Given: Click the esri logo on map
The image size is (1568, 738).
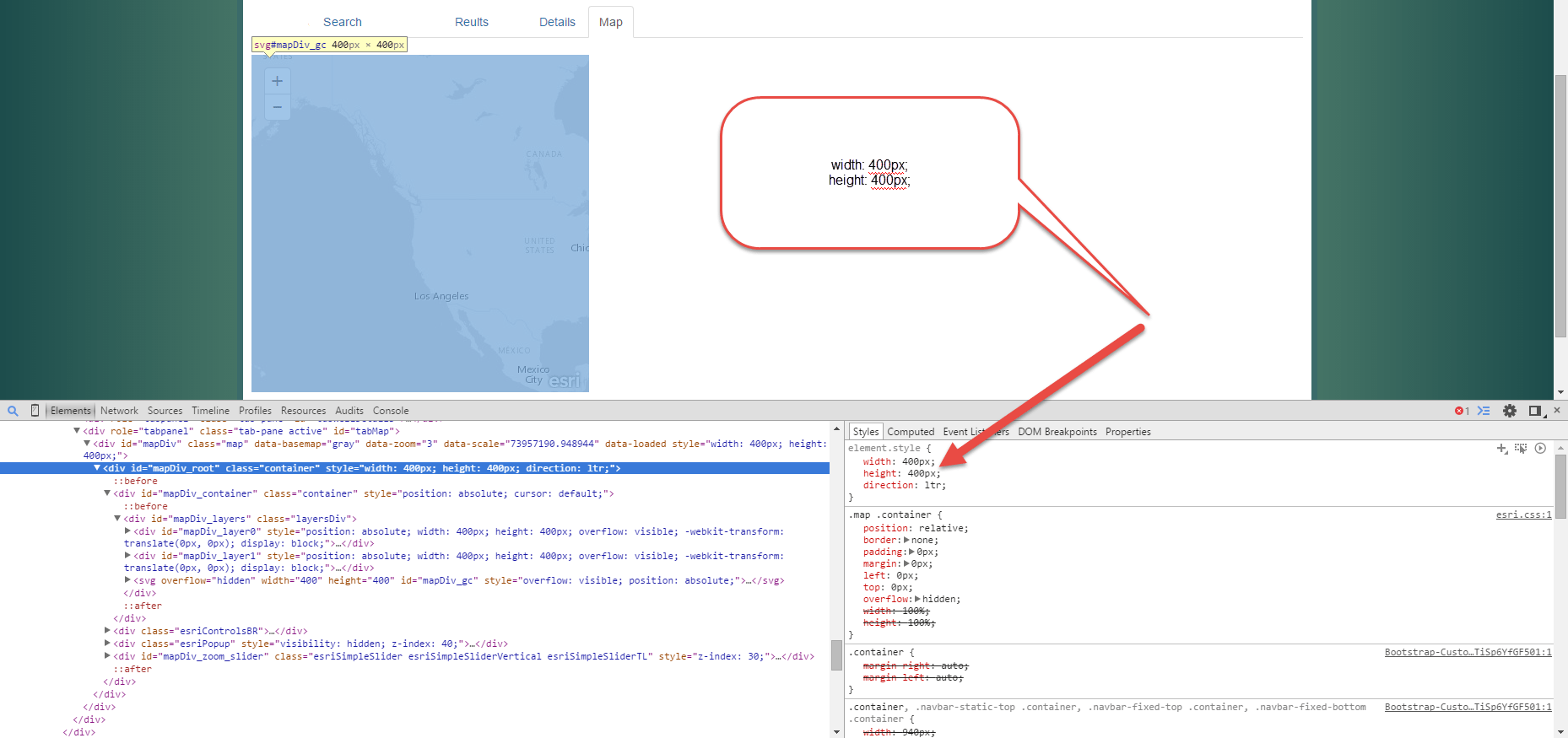Looking at the screenshot, I should 565,381.
